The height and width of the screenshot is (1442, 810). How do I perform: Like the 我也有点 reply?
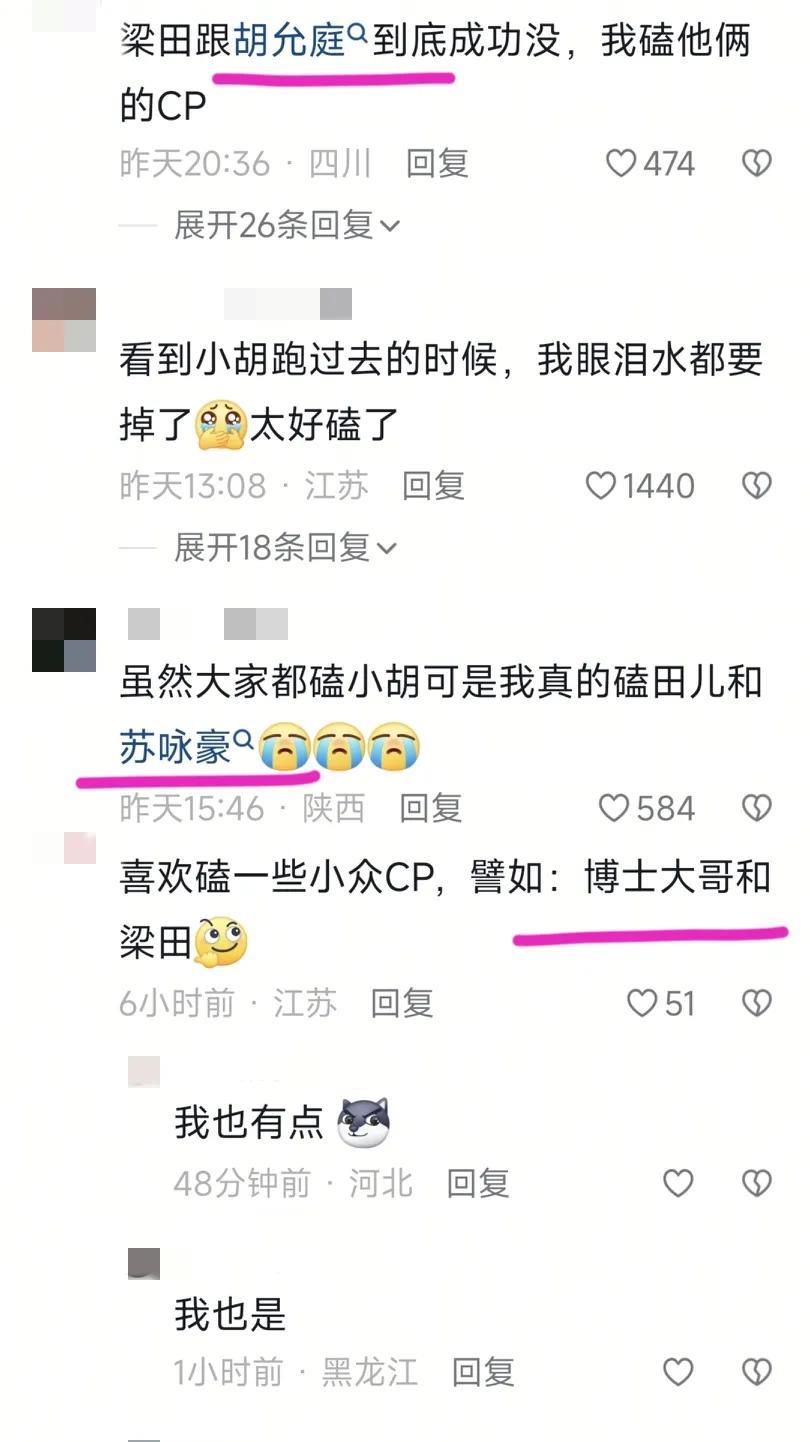point(678,1184)
